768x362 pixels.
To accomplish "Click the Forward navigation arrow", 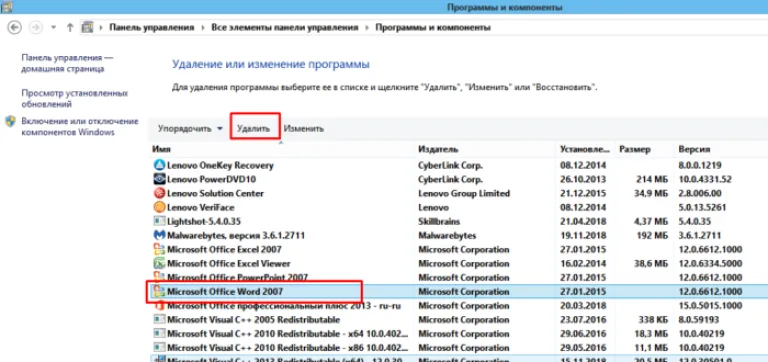I will click(35, 27).
